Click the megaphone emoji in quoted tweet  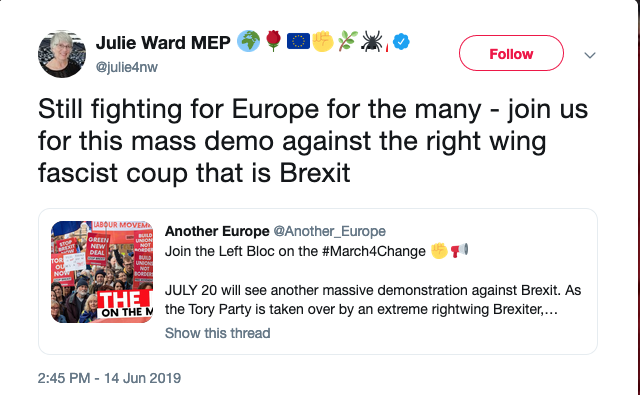[460, 251]
